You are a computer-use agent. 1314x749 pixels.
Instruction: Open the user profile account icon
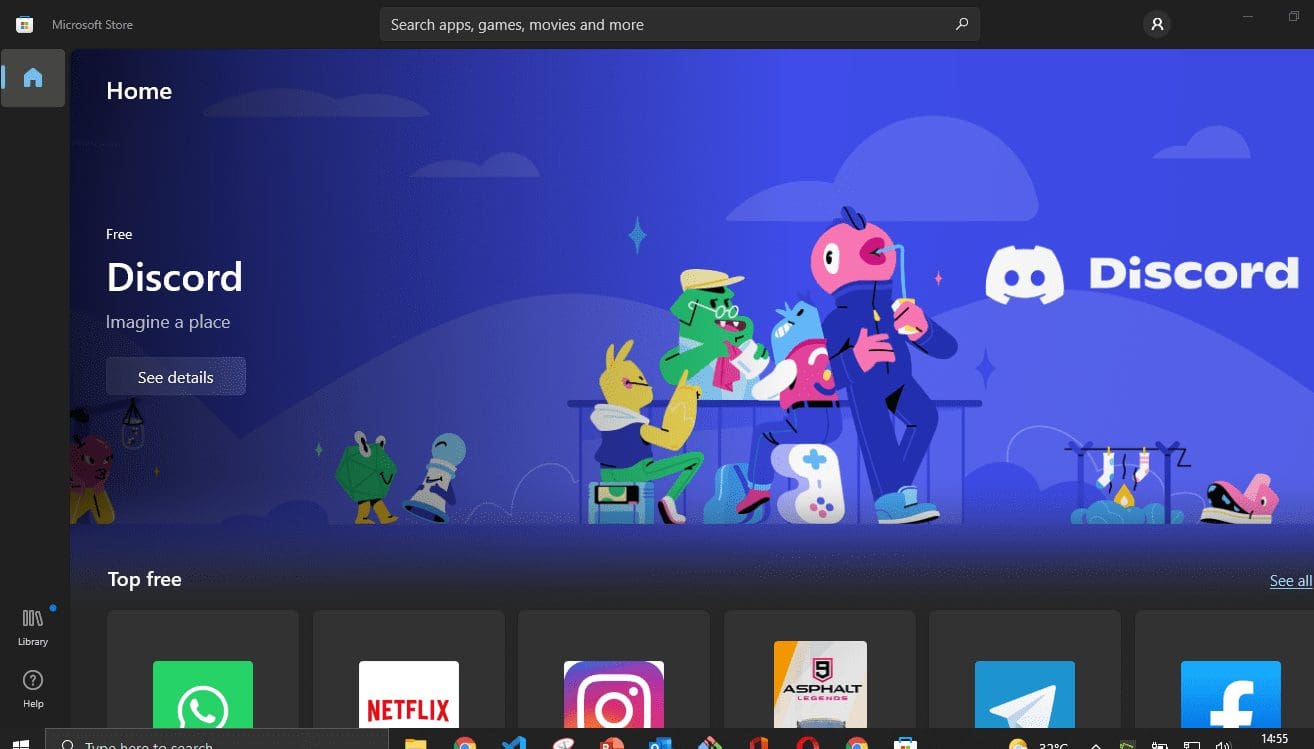(x=1157, y=24)
